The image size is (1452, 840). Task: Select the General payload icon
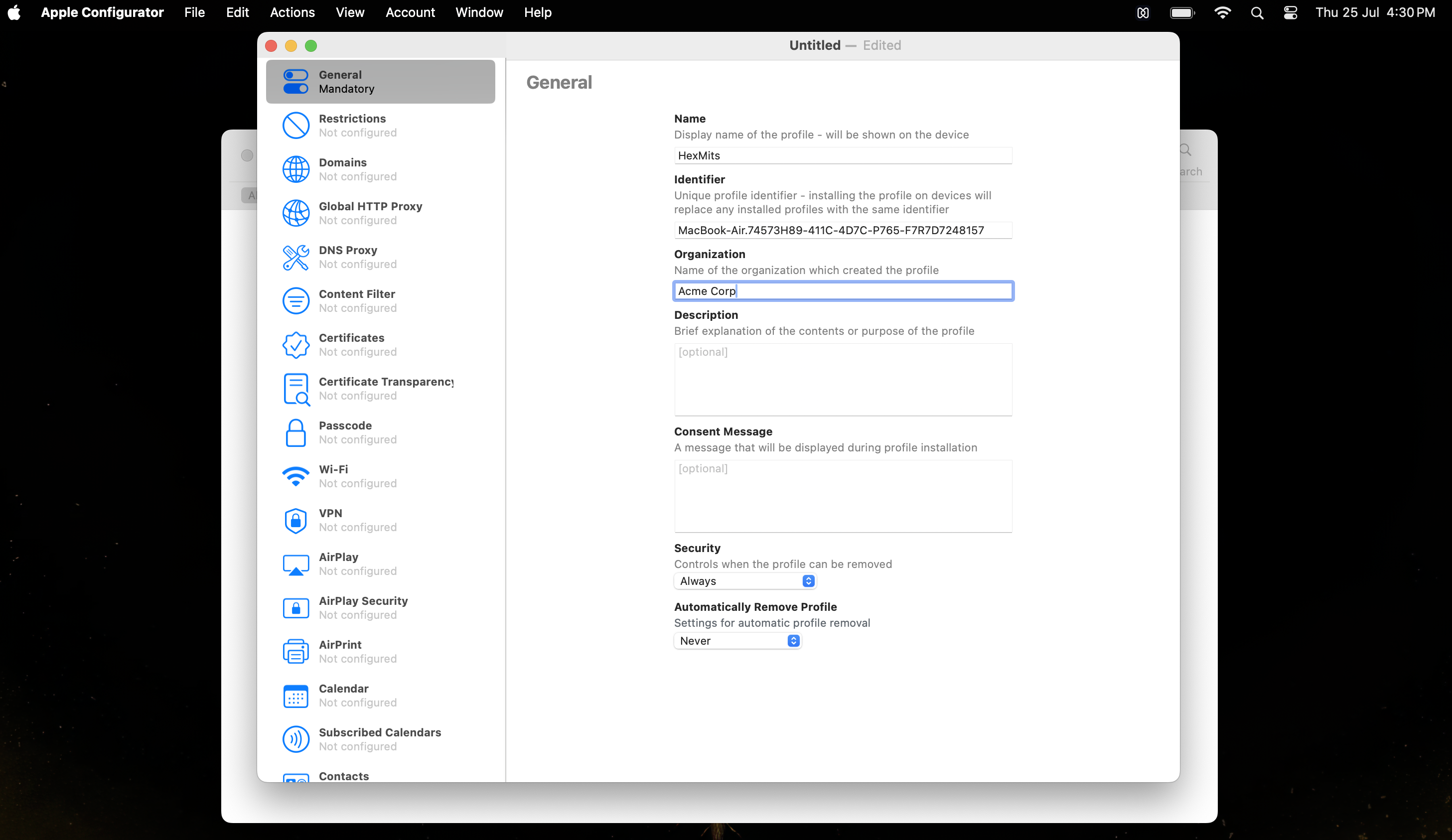click(295, 82)
